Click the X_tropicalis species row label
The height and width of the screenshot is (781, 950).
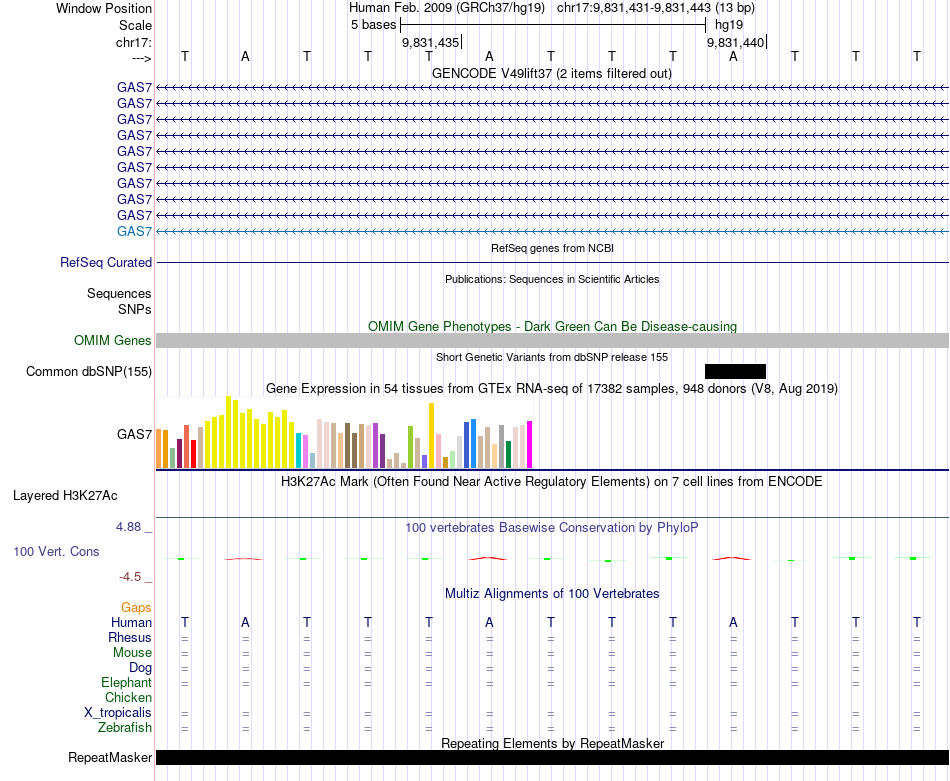coord(118,713)
